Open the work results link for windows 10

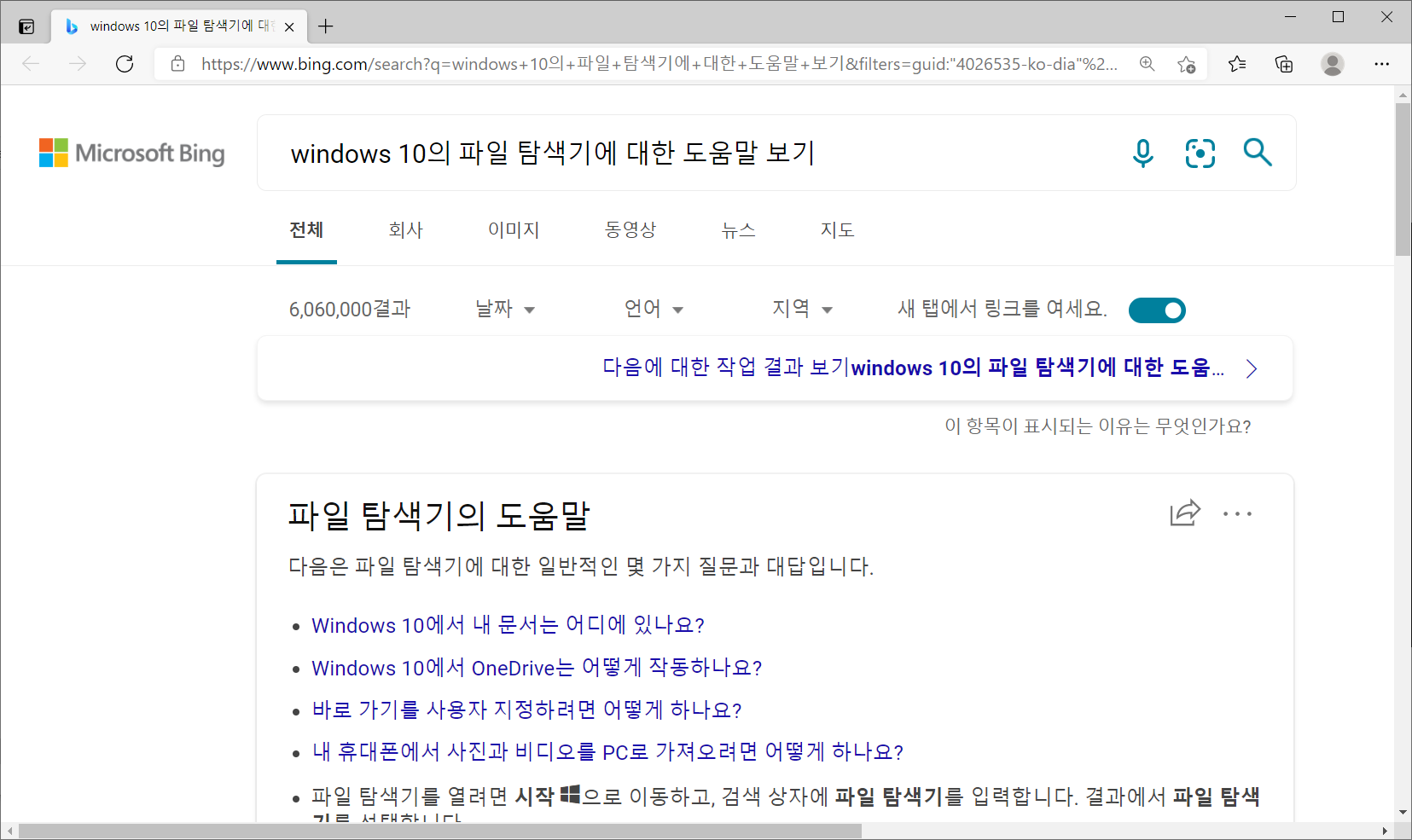(x=913, y=368)
